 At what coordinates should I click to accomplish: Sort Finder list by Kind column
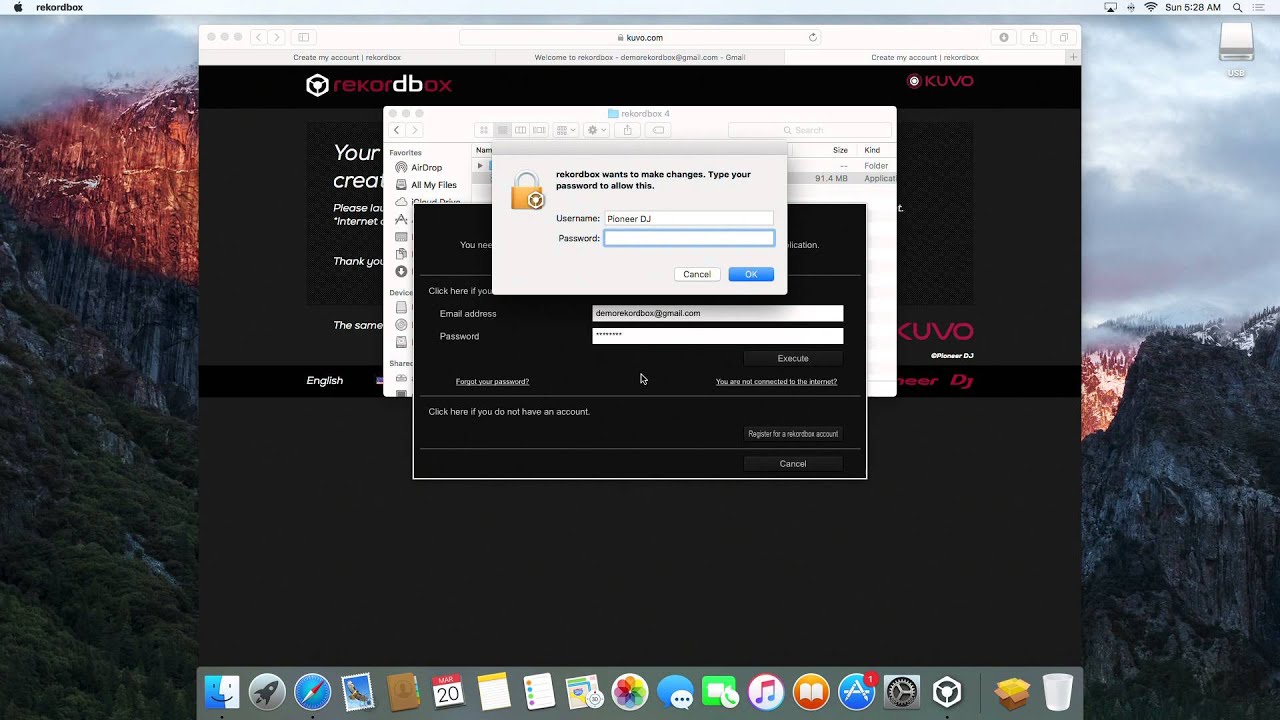(x=872, y=150)
